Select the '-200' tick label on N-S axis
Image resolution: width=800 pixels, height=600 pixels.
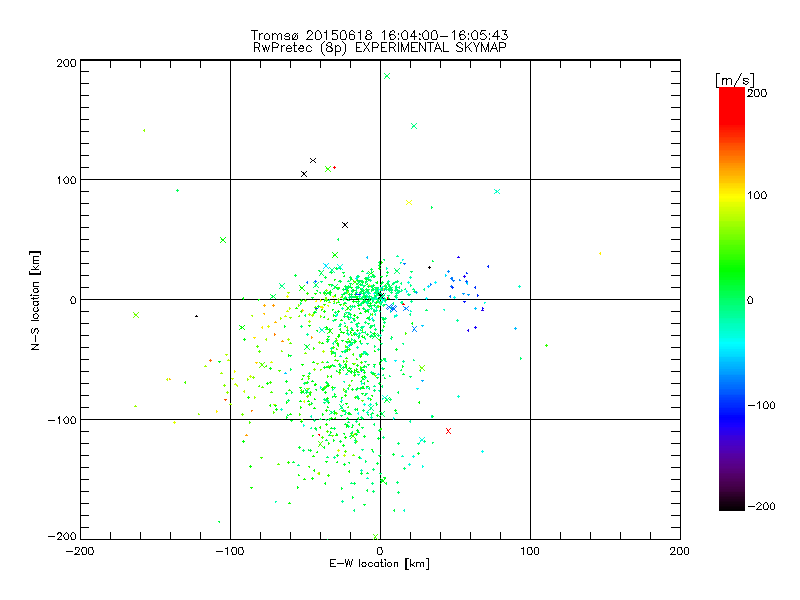pyautogui.click(x=62, y=536)
